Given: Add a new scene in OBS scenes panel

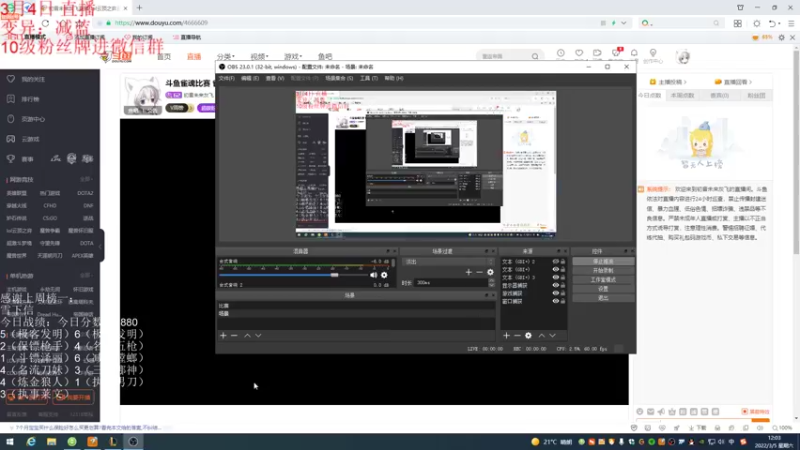Looking at the screenshot, I should (223, 336).
